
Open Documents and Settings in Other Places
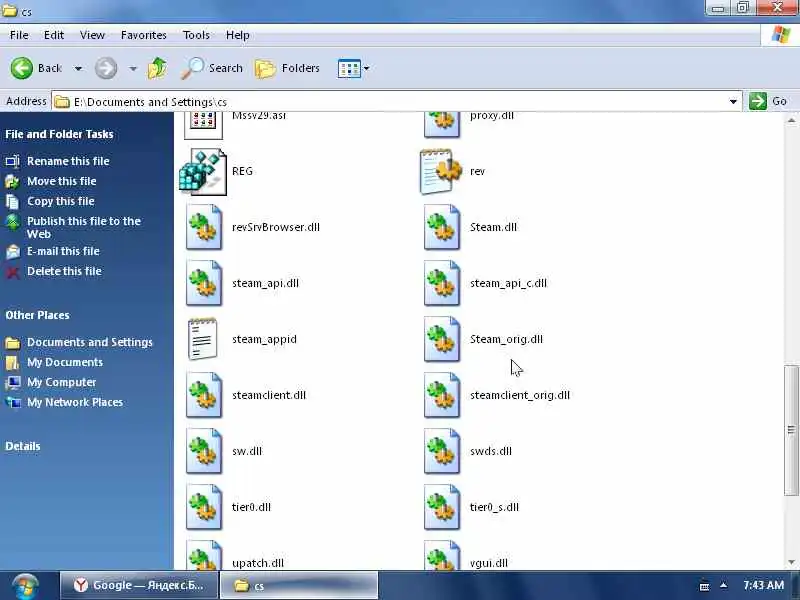tap(90, 342)
